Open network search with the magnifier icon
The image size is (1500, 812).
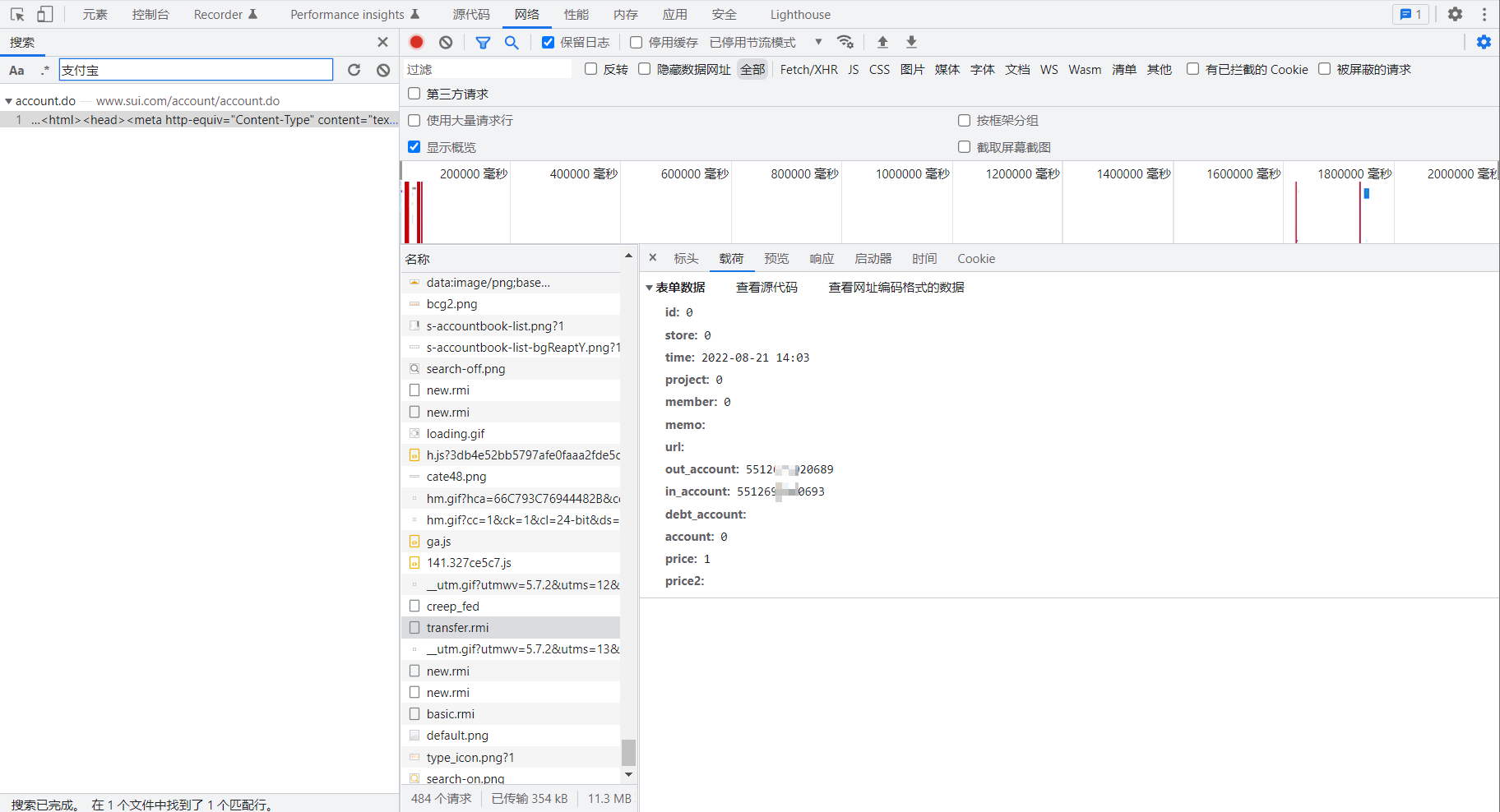pyautogui.click(x=512, y=42)
